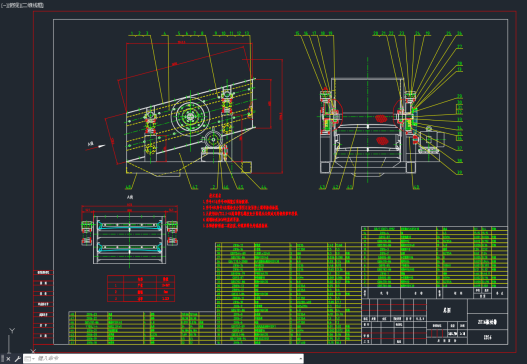Open command line customization wrench icon
The height and width of the screenshot is (364, 527).
click(x=17, y=359)
